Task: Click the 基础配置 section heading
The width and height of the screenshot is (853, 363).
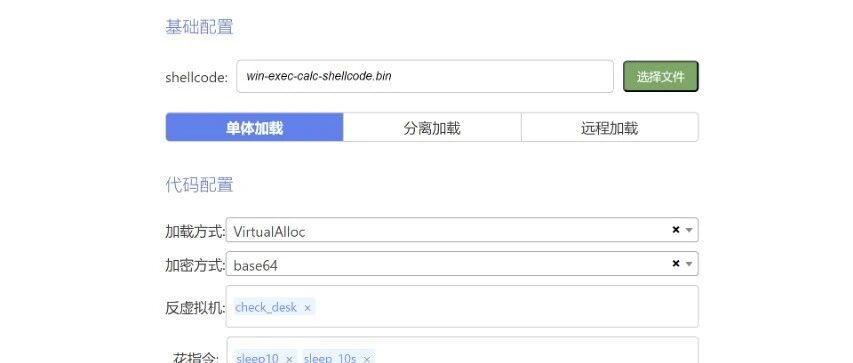Action: click(200, 27)
